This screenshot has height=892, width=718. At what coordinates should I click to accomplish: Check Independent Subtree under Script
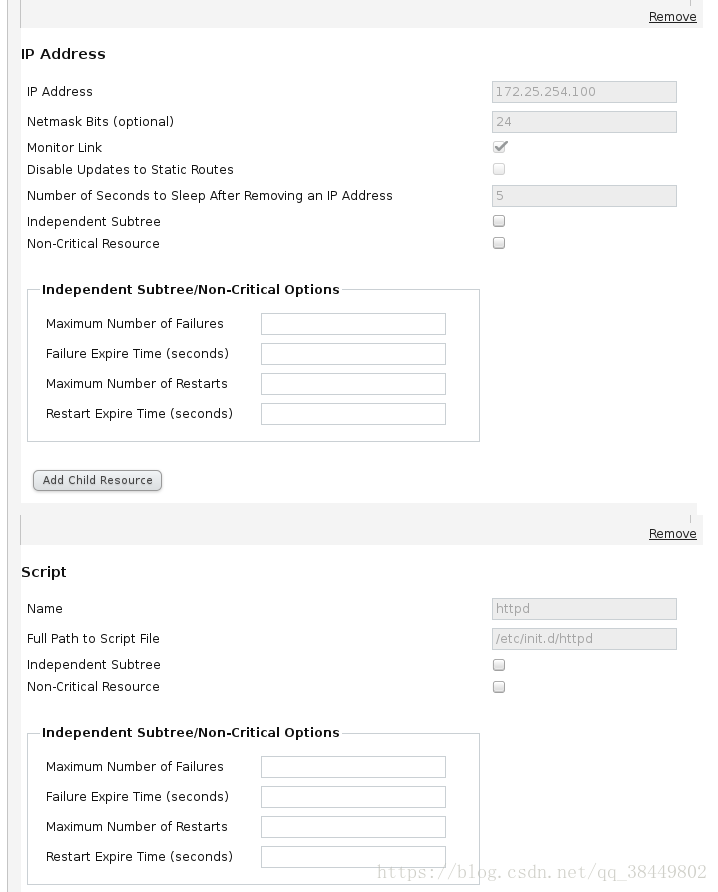(x=499, y=664)
